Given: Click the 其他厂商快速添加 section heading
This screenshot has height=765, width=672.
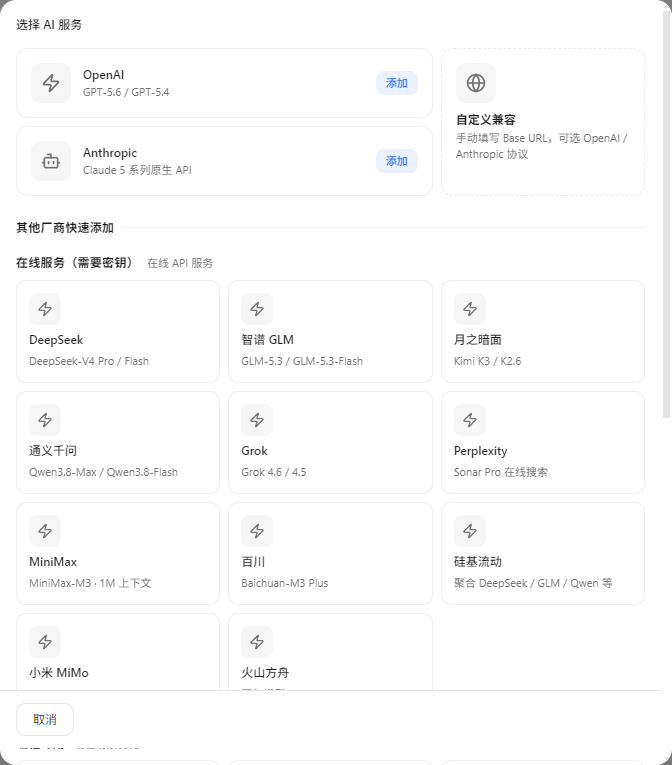Looking at the screenshot, I should point(65,228).
